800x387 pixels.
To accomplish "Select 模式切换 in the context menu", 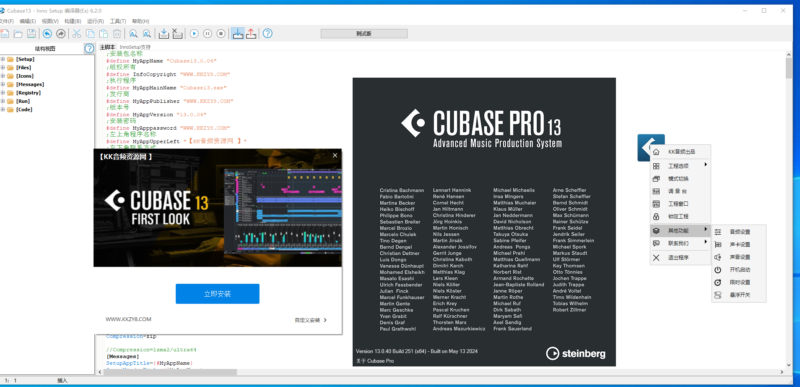I will [x=681, y=179].
